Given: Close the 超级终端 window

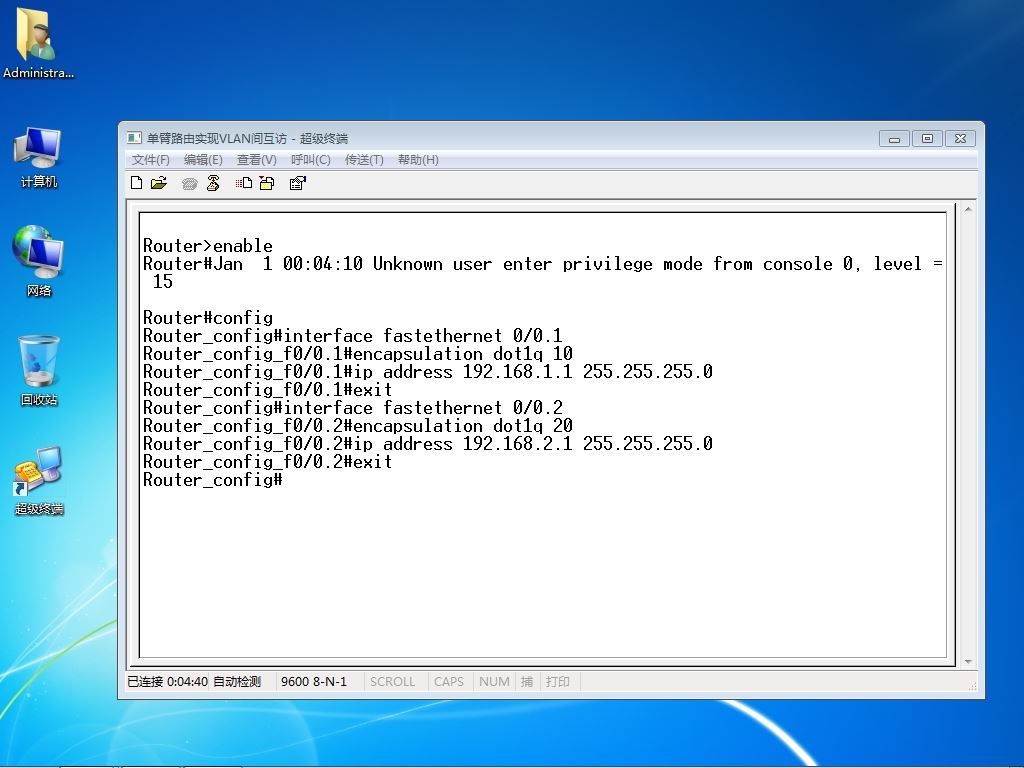Looking at the screenshot, I should [x=960, y=138].
